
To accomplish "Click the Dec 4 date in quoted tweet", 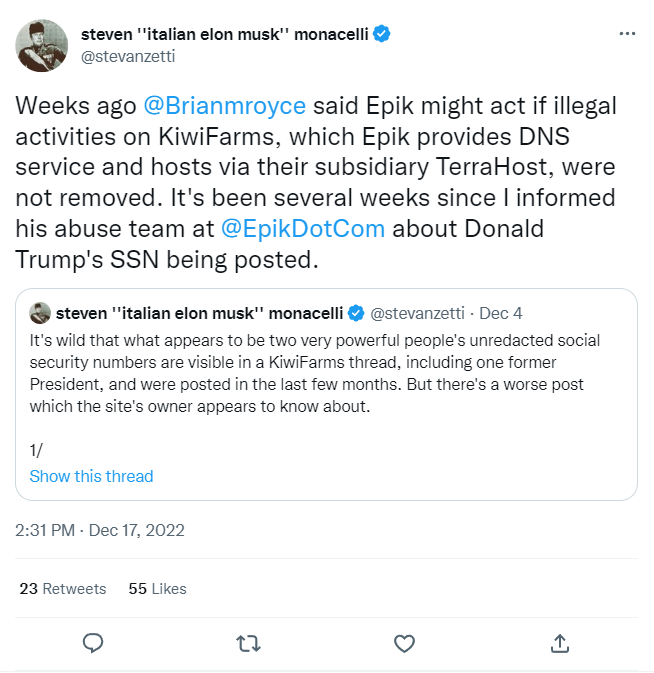I will [500, 313].
